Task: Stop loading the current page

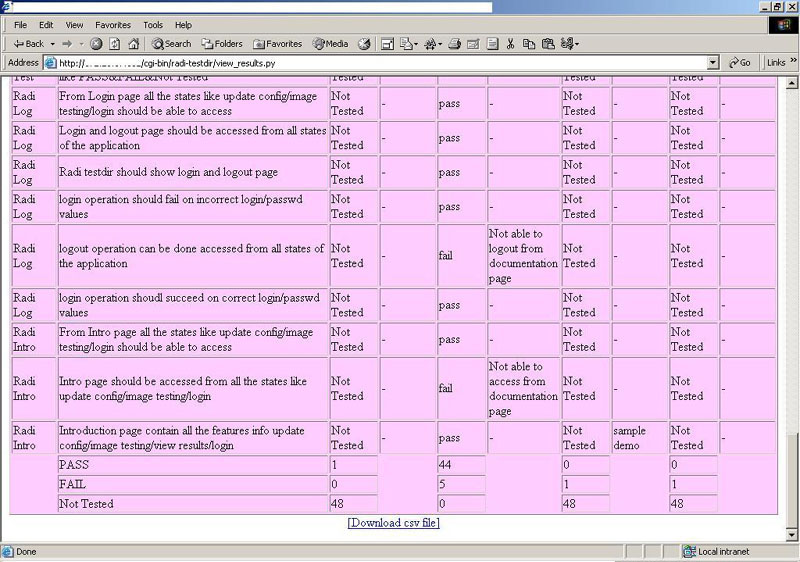Action: pos(96,44)
